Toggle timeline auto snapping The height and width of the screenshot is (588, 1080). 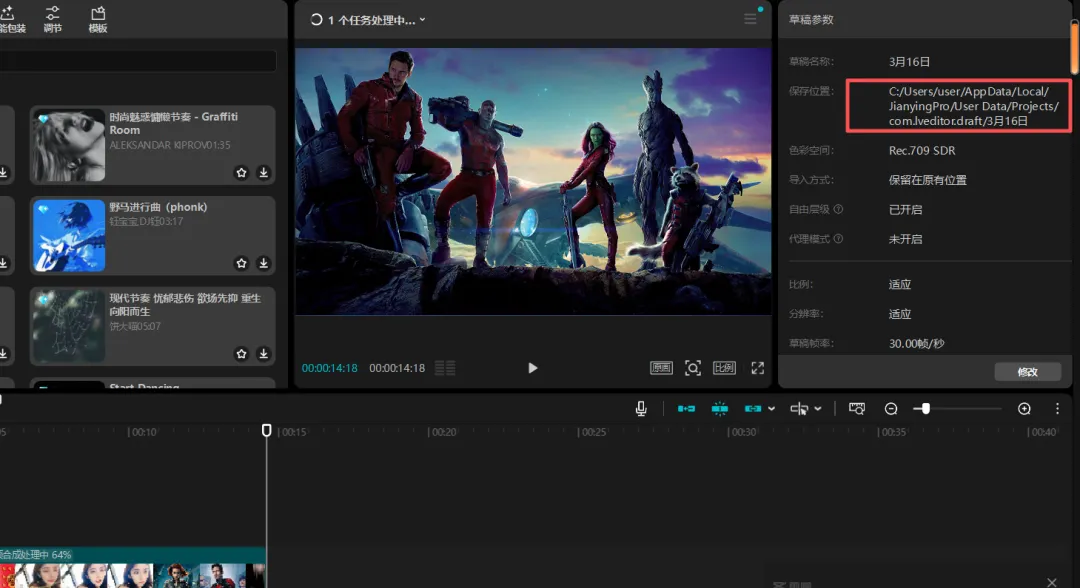pos(720,409)
